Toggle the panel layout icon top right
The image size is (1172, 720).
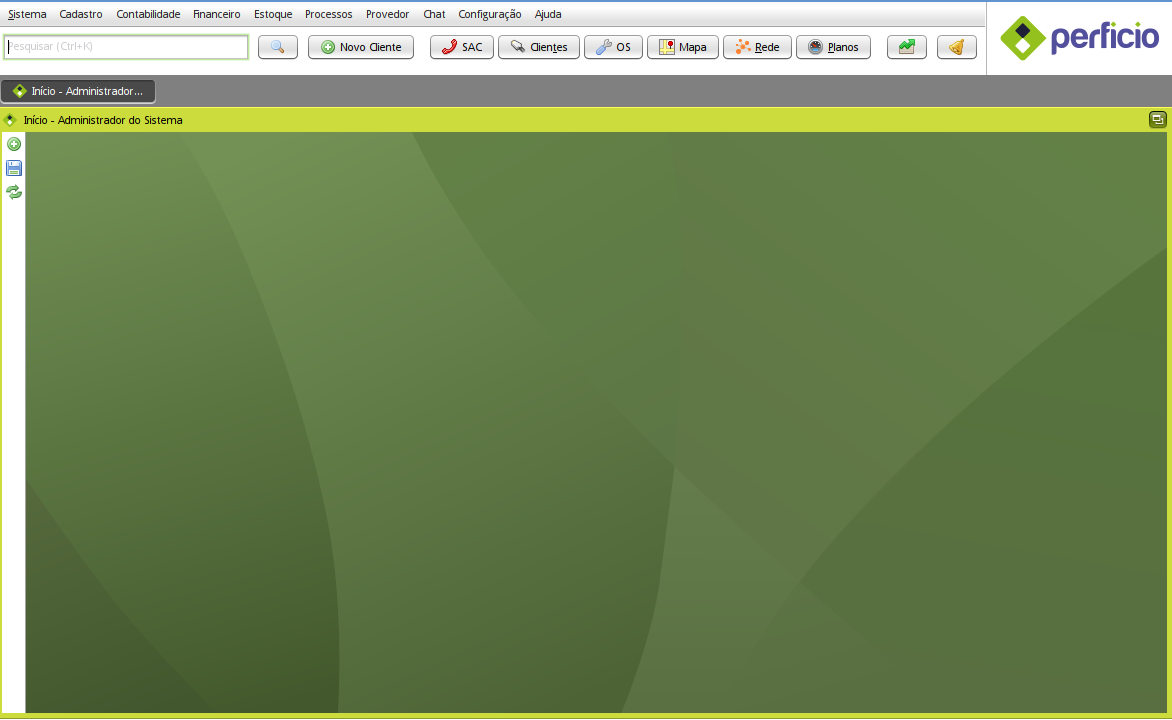[1157, 118]
